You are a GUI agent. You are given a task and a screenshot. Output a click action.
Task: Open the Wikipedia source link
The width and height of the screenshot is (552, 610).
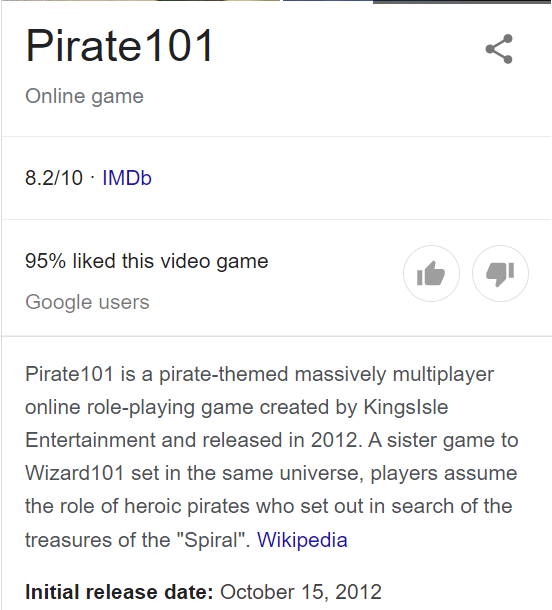click(x=302, y=540)
